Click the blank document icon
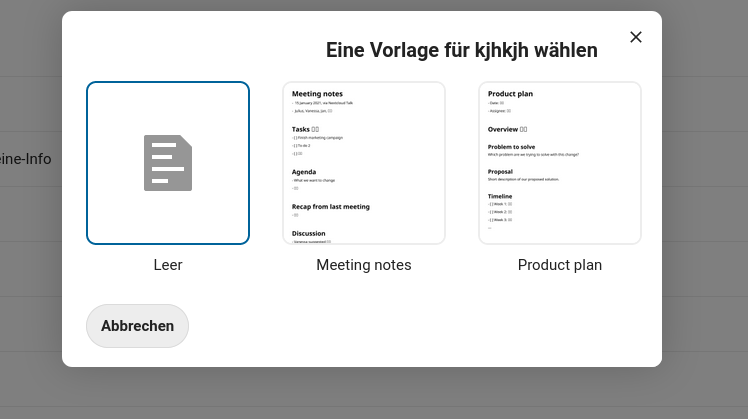748x419 pixels. (168, 163)
